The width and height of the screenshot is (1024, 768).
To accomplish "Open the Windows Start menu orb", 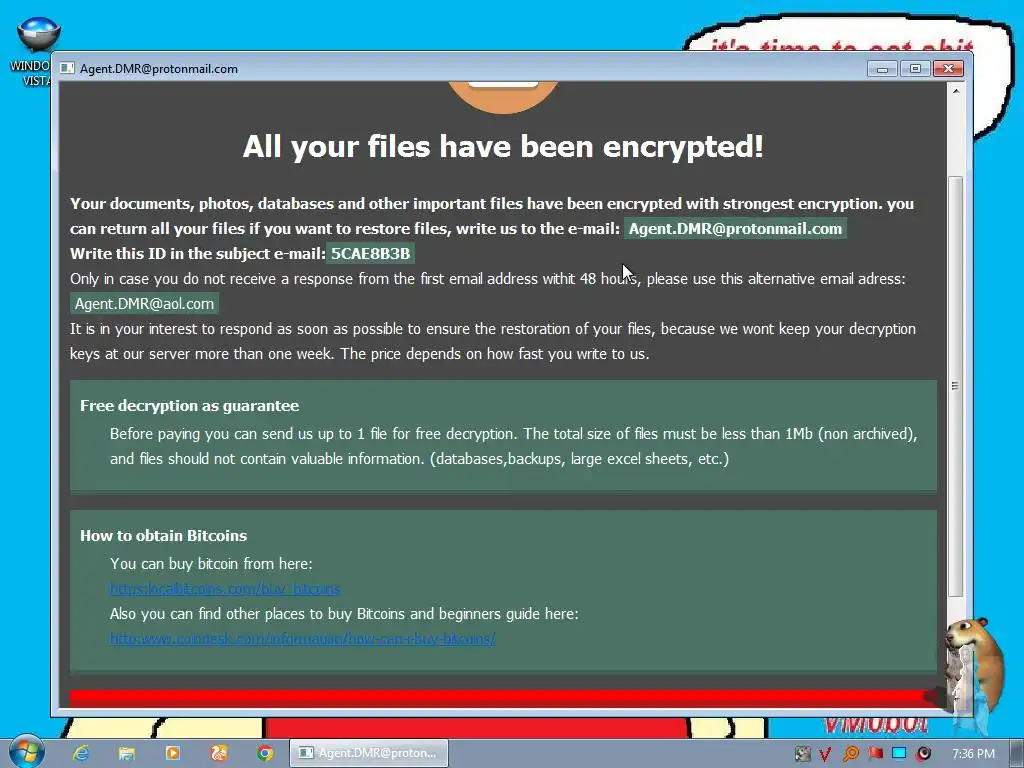I will pyautogui.click(x=26, y=752).
